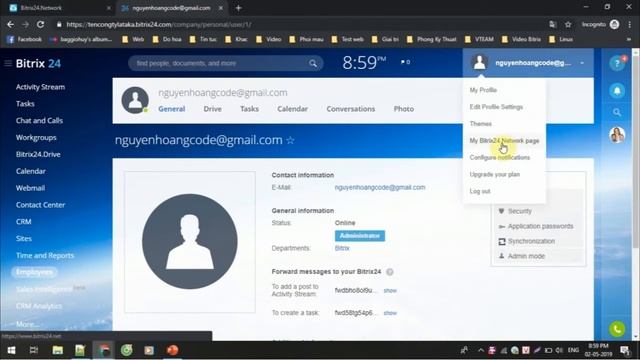Show hidden system tray icons

481,350
